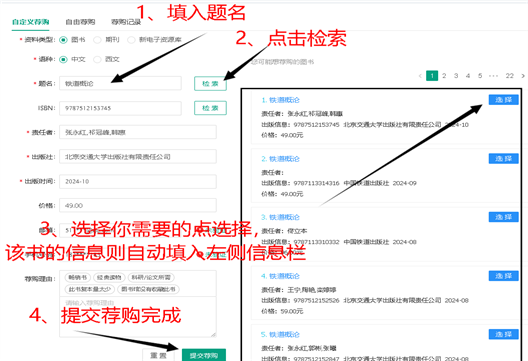Open the title link of result 3
The width and height of the screenshot is (528, 361).
(x=280, y=217)
